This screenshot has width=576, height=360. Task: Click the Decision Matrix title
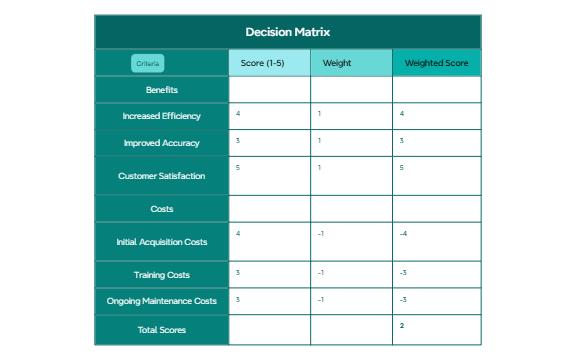[288, 32]
